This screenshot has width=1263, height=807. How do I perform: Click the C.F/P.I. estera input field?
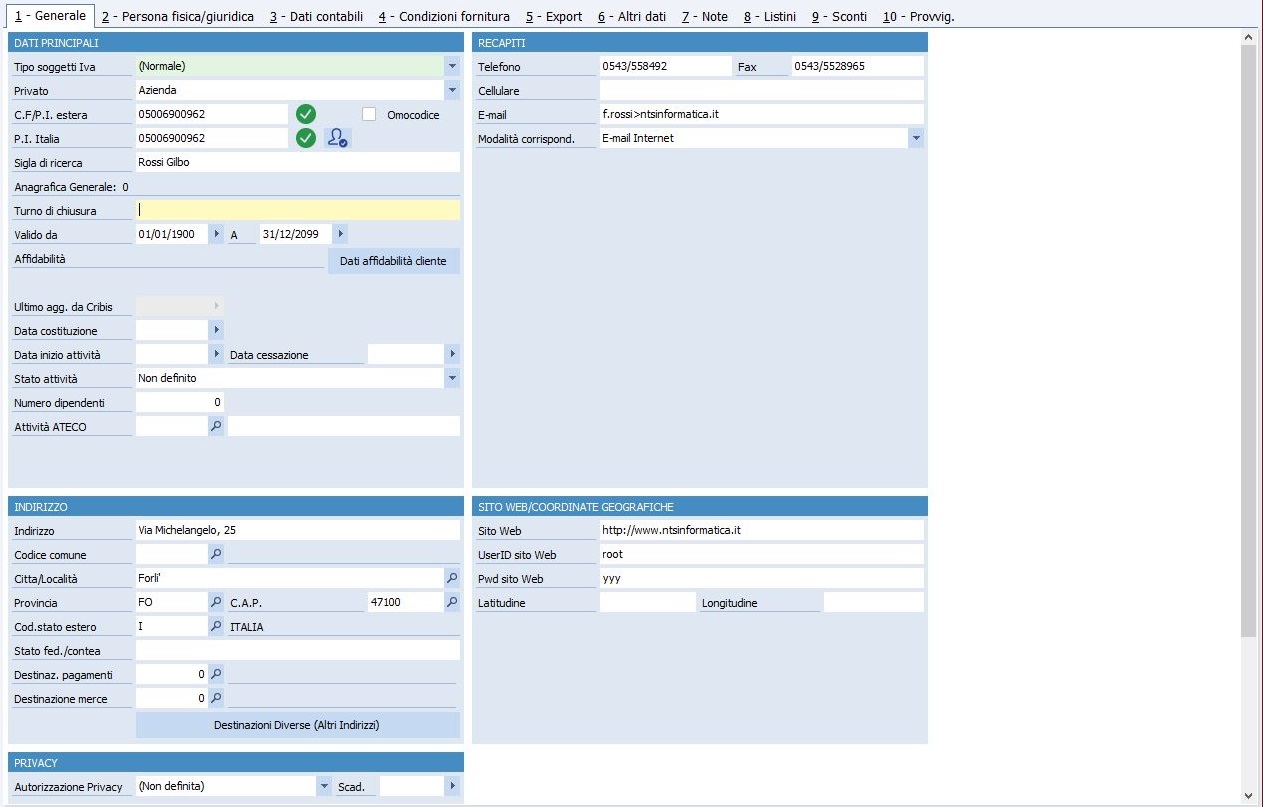click(x=212, y=114)
